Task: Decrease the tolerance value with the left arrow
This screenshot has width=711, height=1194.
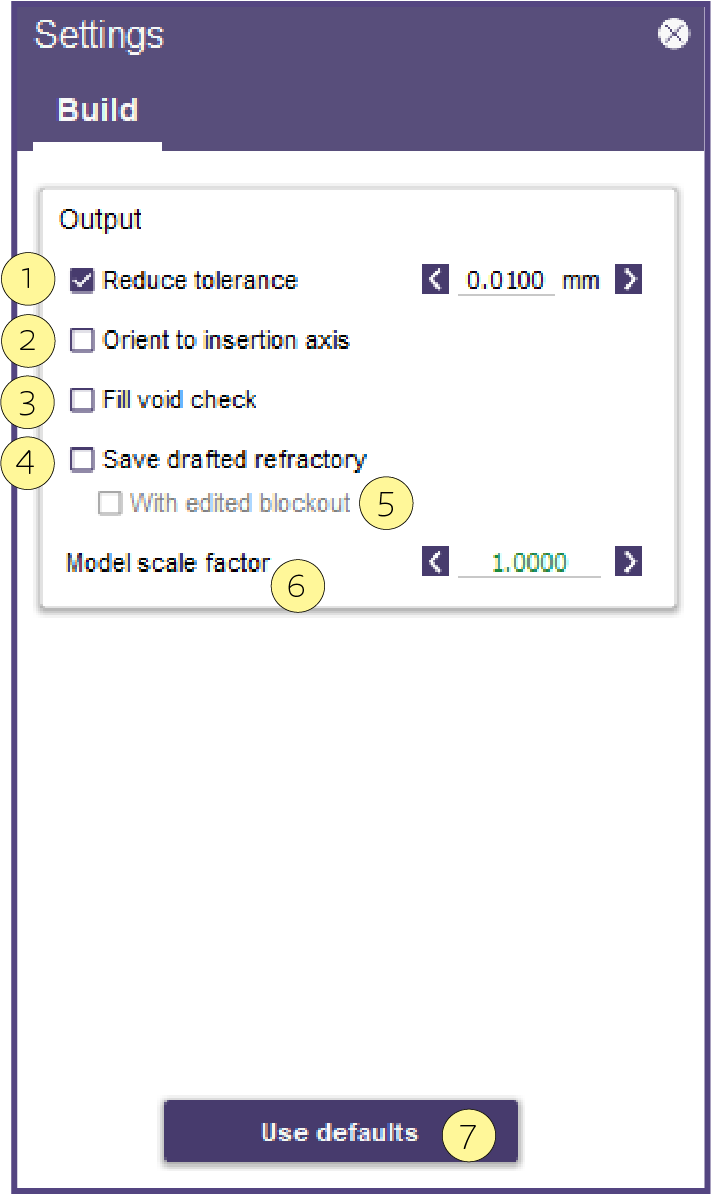Action: 435,279
